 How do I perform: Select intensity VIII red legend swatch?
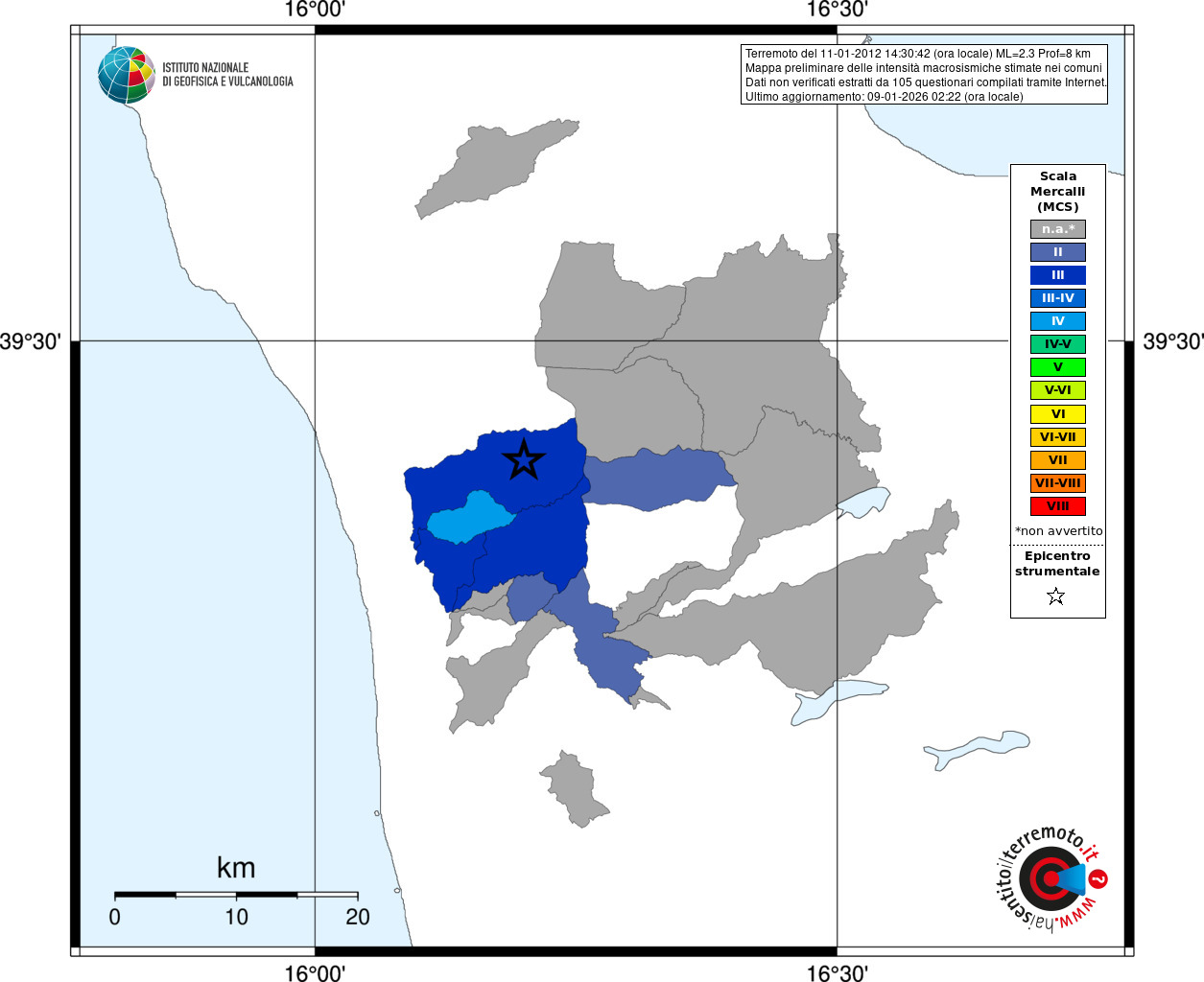1058,506
